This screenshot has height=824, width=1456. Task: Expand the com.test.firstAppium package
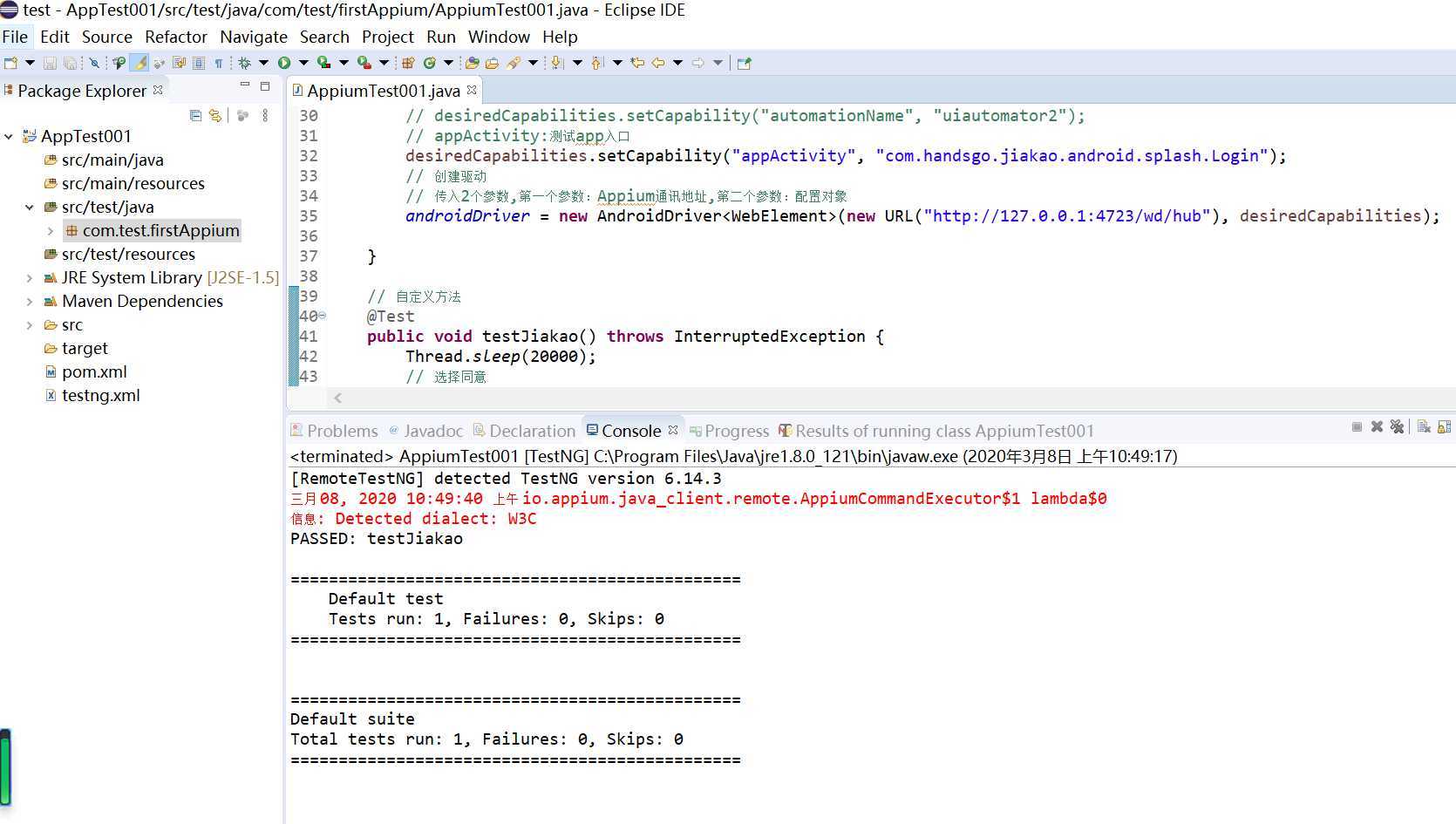[51, 230]
